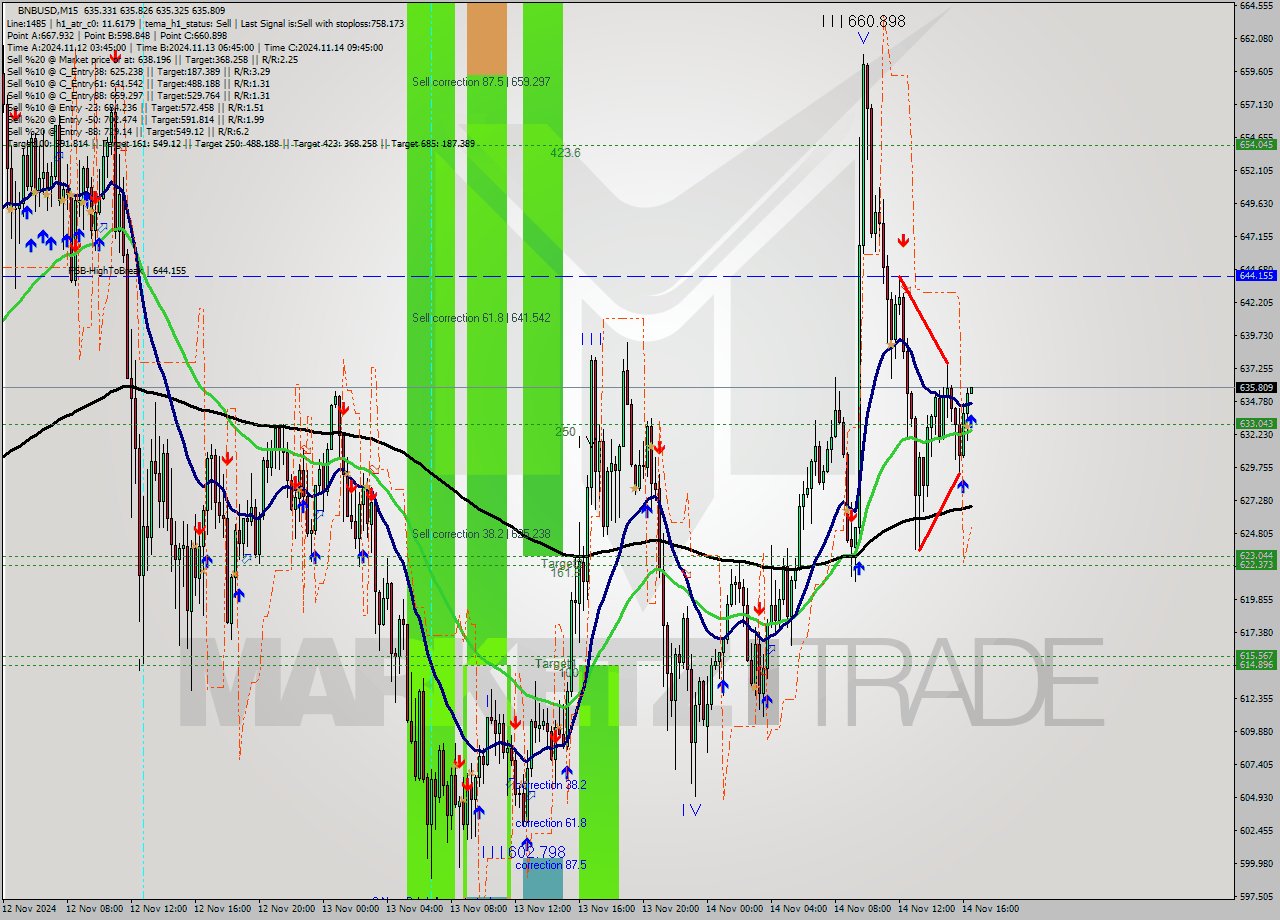
Task: Click the 662.080 price axis value
Action: point(1256,38)
